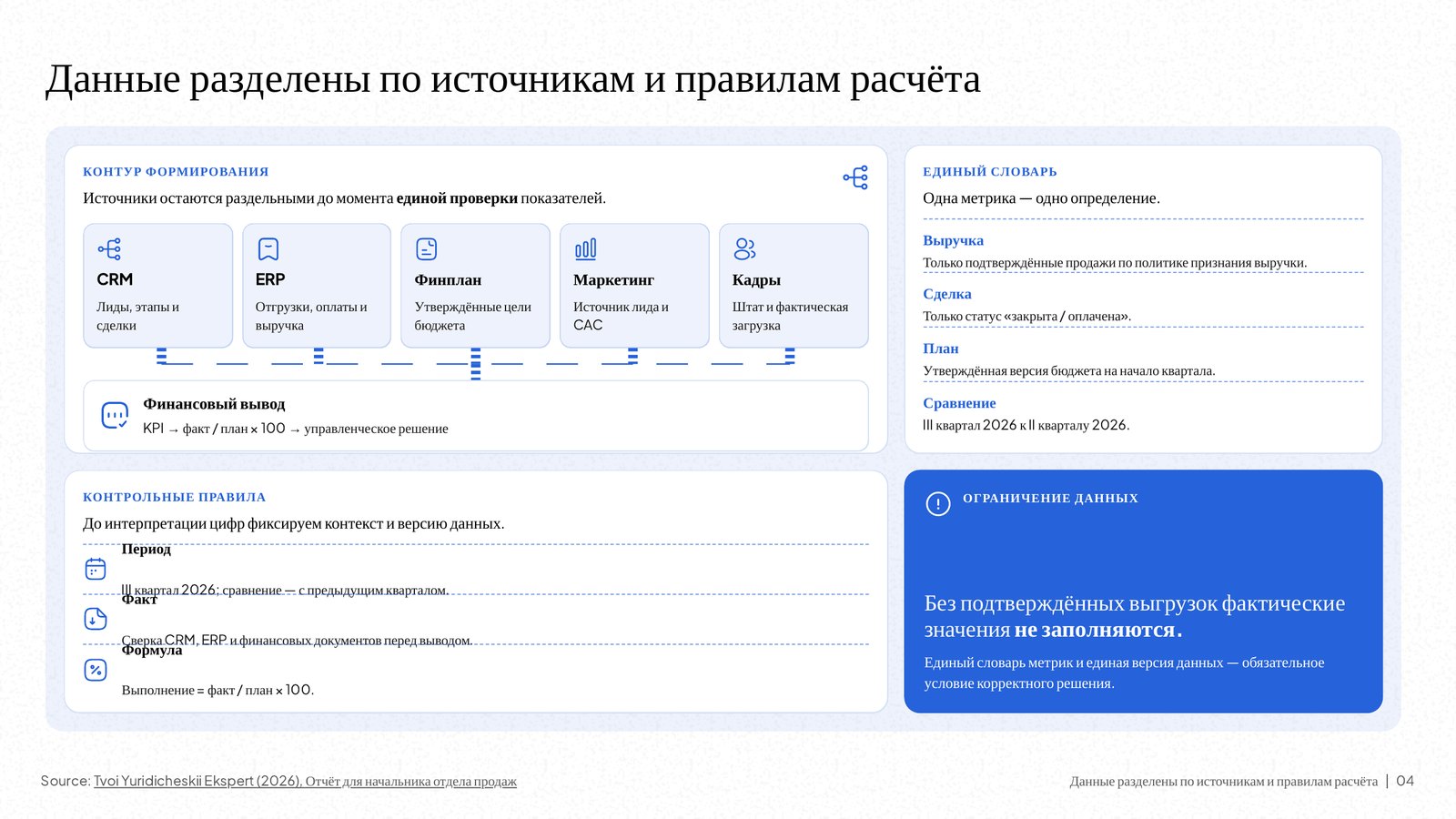Click the 'Лиды, этапы и сделки' description
The height and width of the screenshot is (819, 1456).
coord(137,316)
